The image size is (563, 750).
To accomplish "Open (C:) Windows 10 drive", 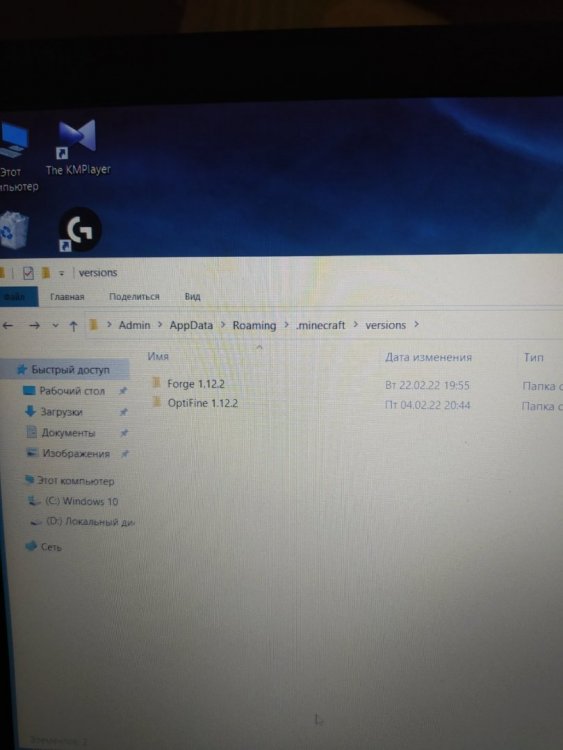I will [x=81, y=501].
